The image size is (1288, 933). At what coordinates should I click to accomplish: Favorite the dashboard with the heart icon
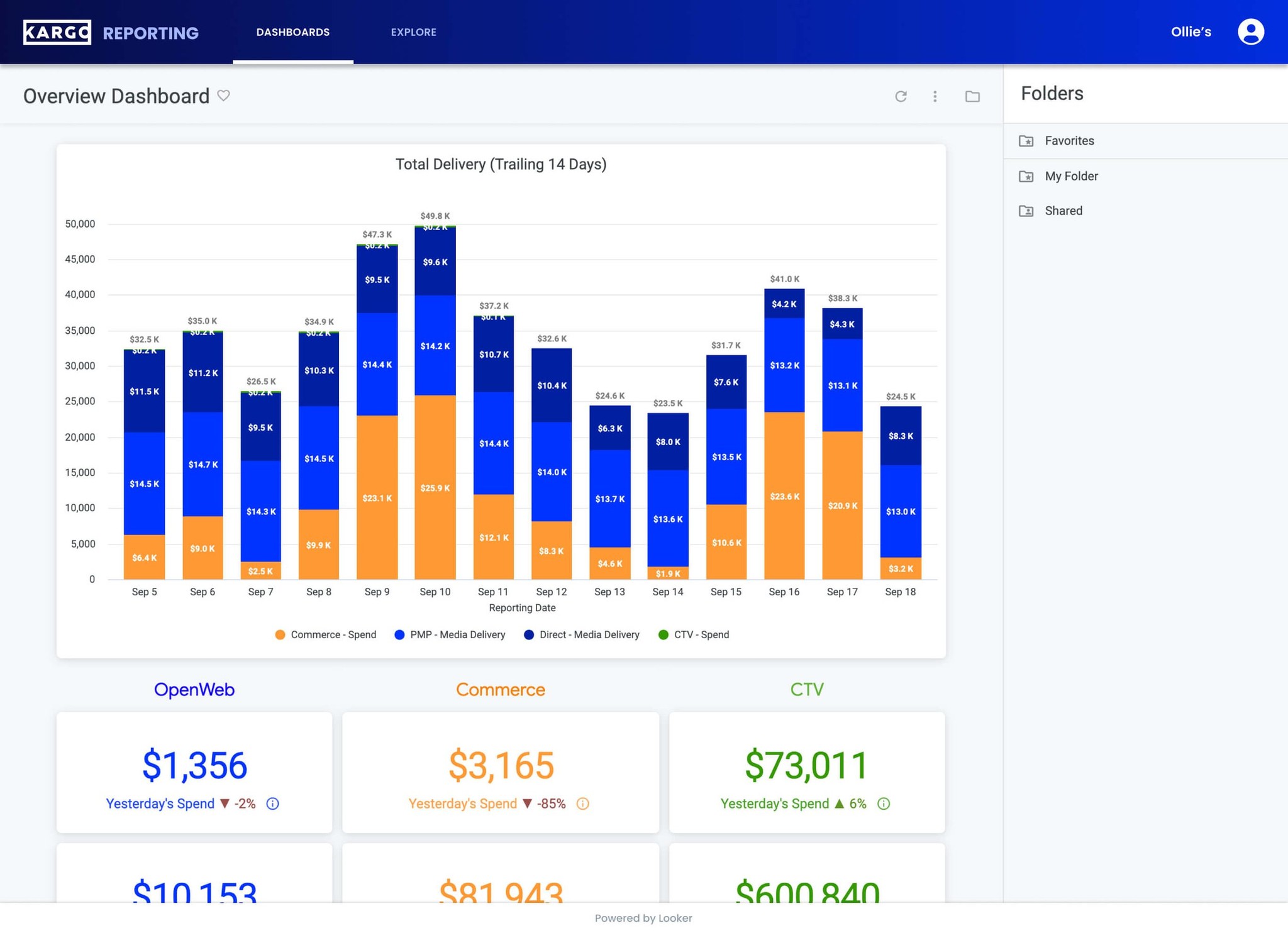click(x=223, y=96)
